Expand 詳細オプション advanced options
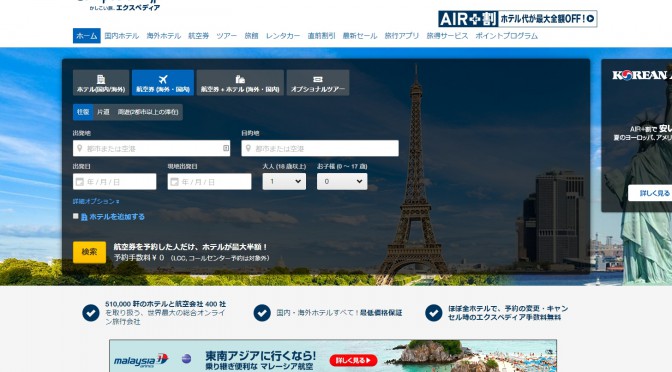672x372 pixels. [x=96, y=201]
